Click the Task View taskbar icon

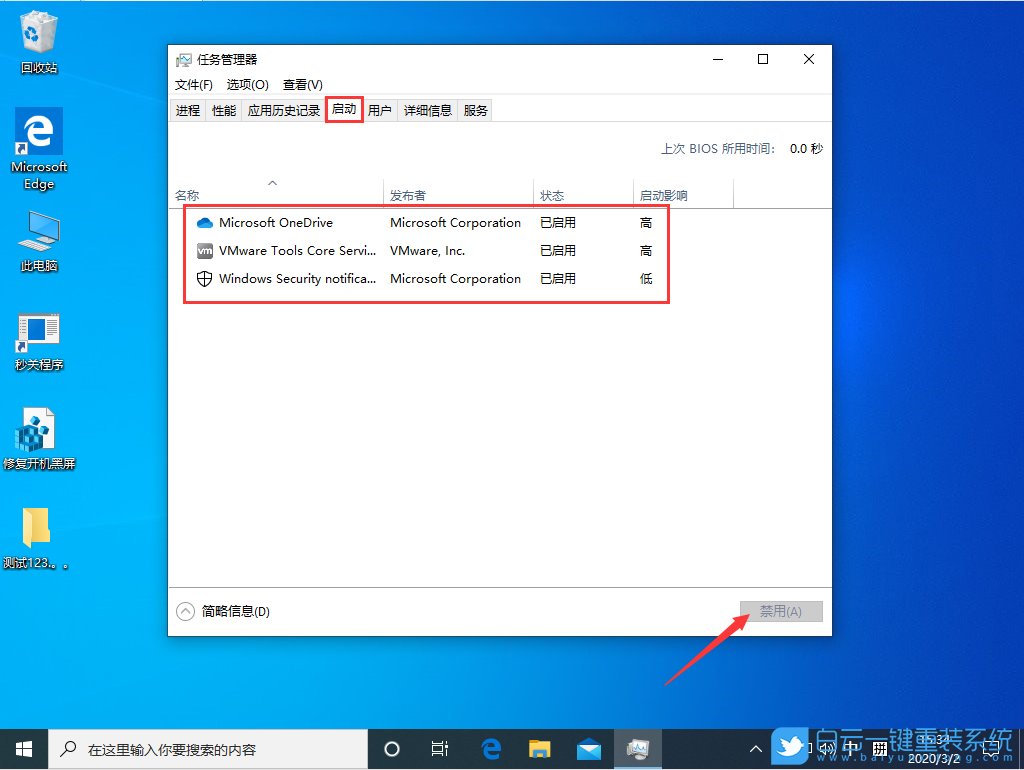point(440,748)
